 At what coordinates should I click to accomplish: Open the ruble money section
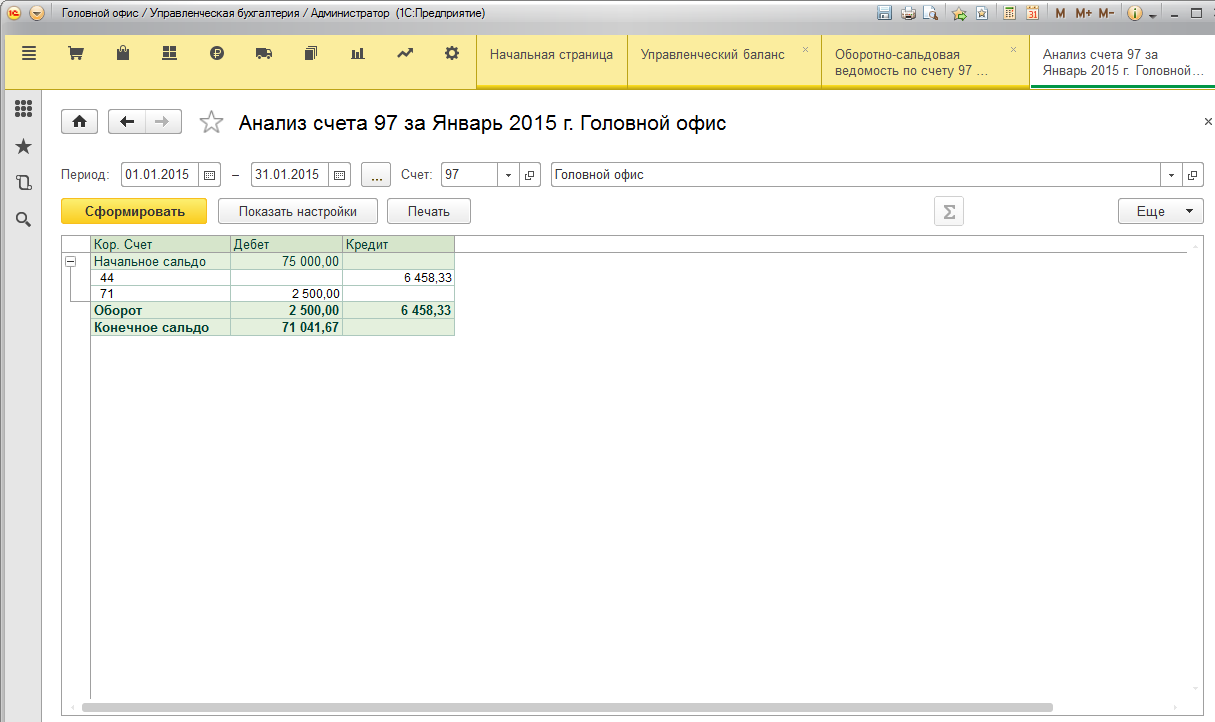217,54
